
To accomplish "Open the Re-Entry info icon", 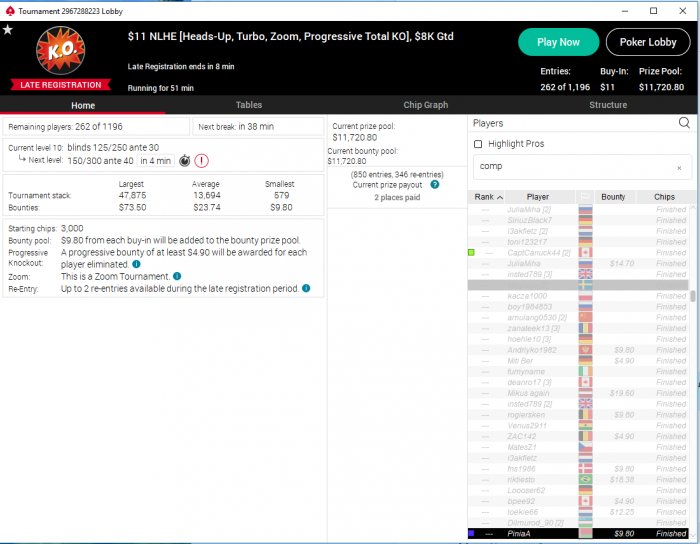I will 306,288.
